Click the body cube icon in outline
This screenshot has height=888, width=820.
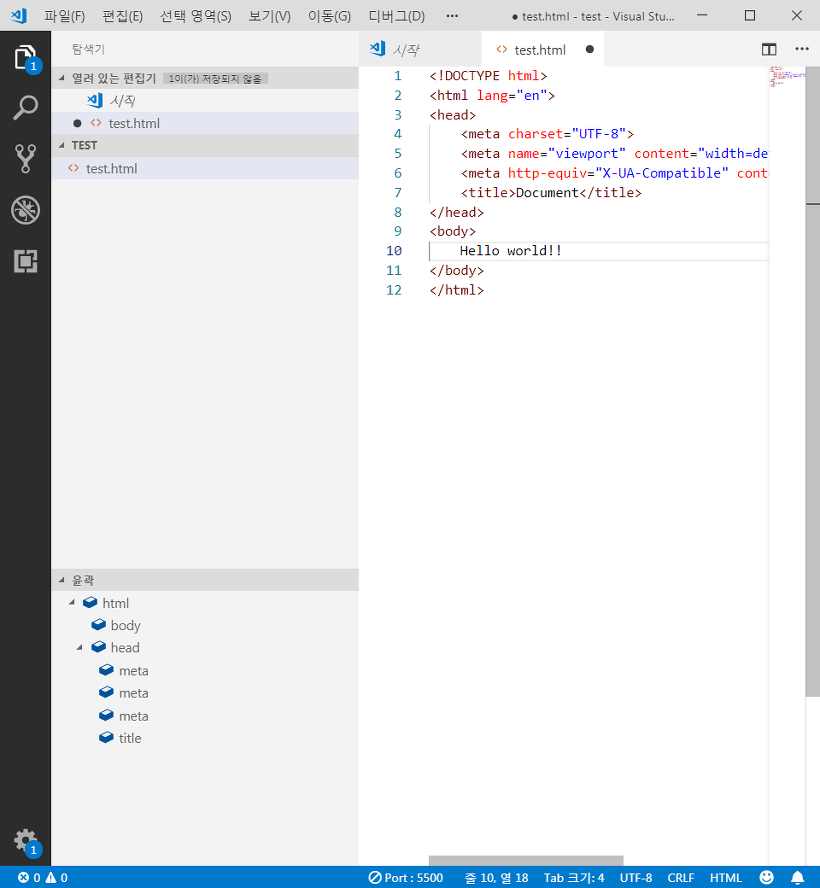[99, 625]
